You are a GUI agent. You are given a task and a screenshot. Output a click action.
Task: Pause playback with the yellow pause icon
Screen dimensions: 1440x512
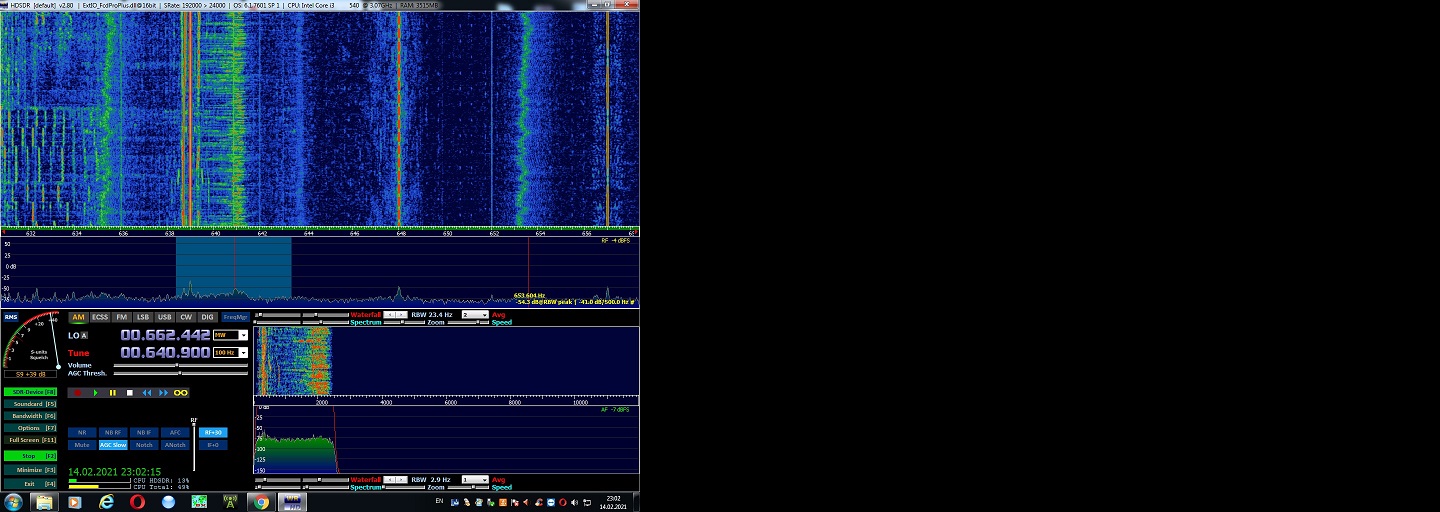coord(112,393)
